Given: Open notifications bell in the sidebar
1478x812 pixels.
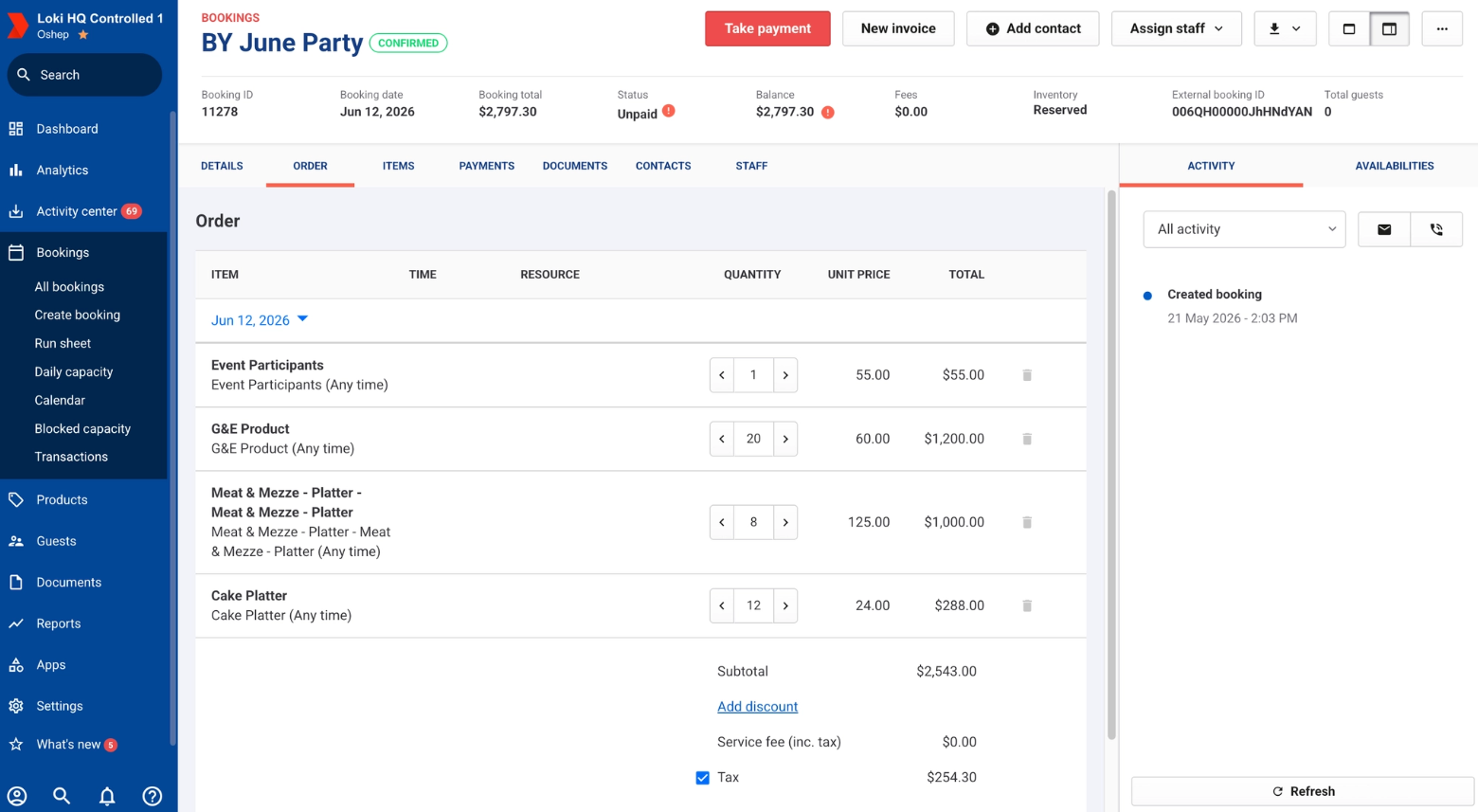Looking at the screenshot, I should [107, 796].
